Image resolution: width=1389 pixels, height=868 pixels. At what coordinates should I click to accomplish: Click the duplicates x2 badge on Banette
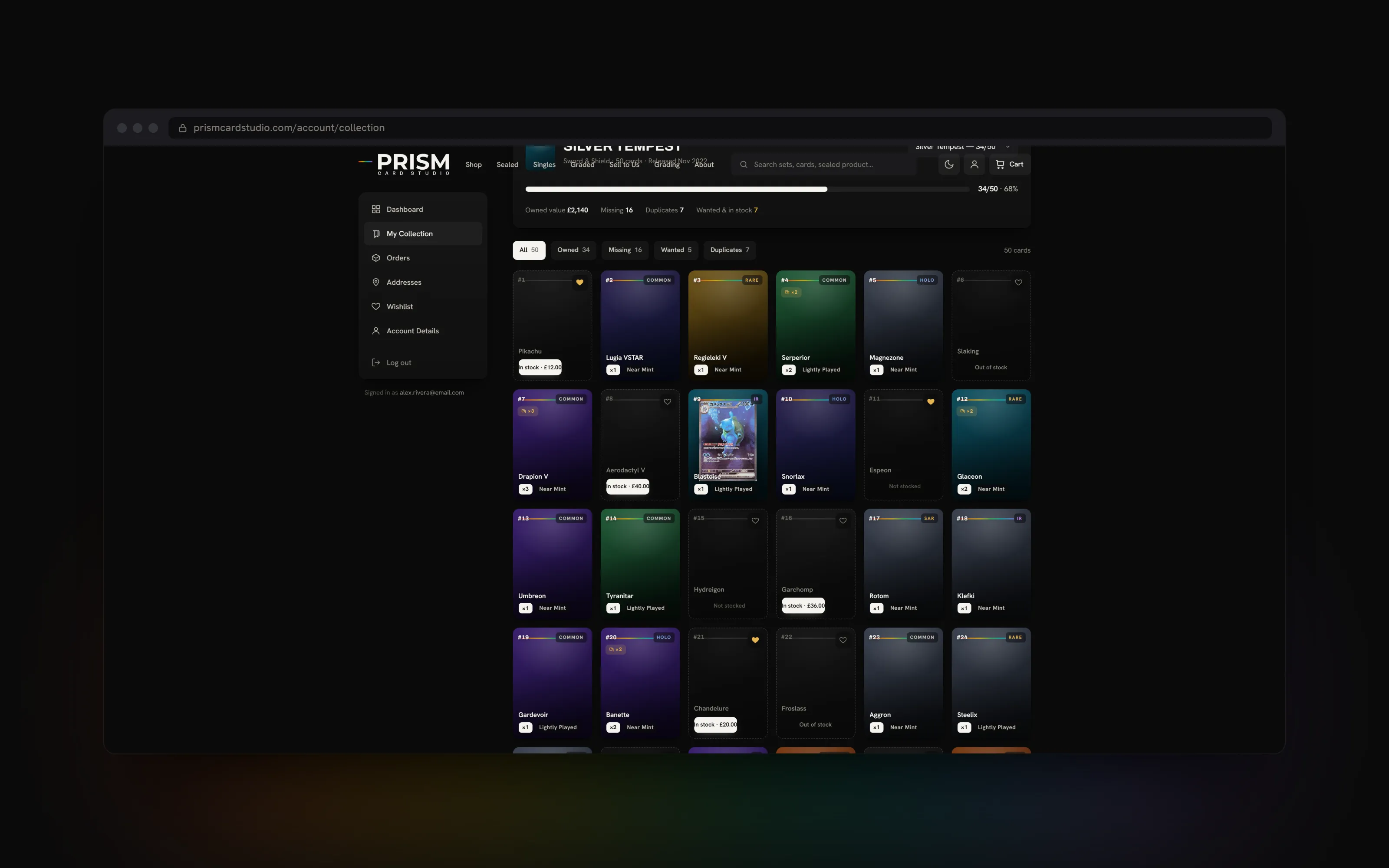[616, 649]
